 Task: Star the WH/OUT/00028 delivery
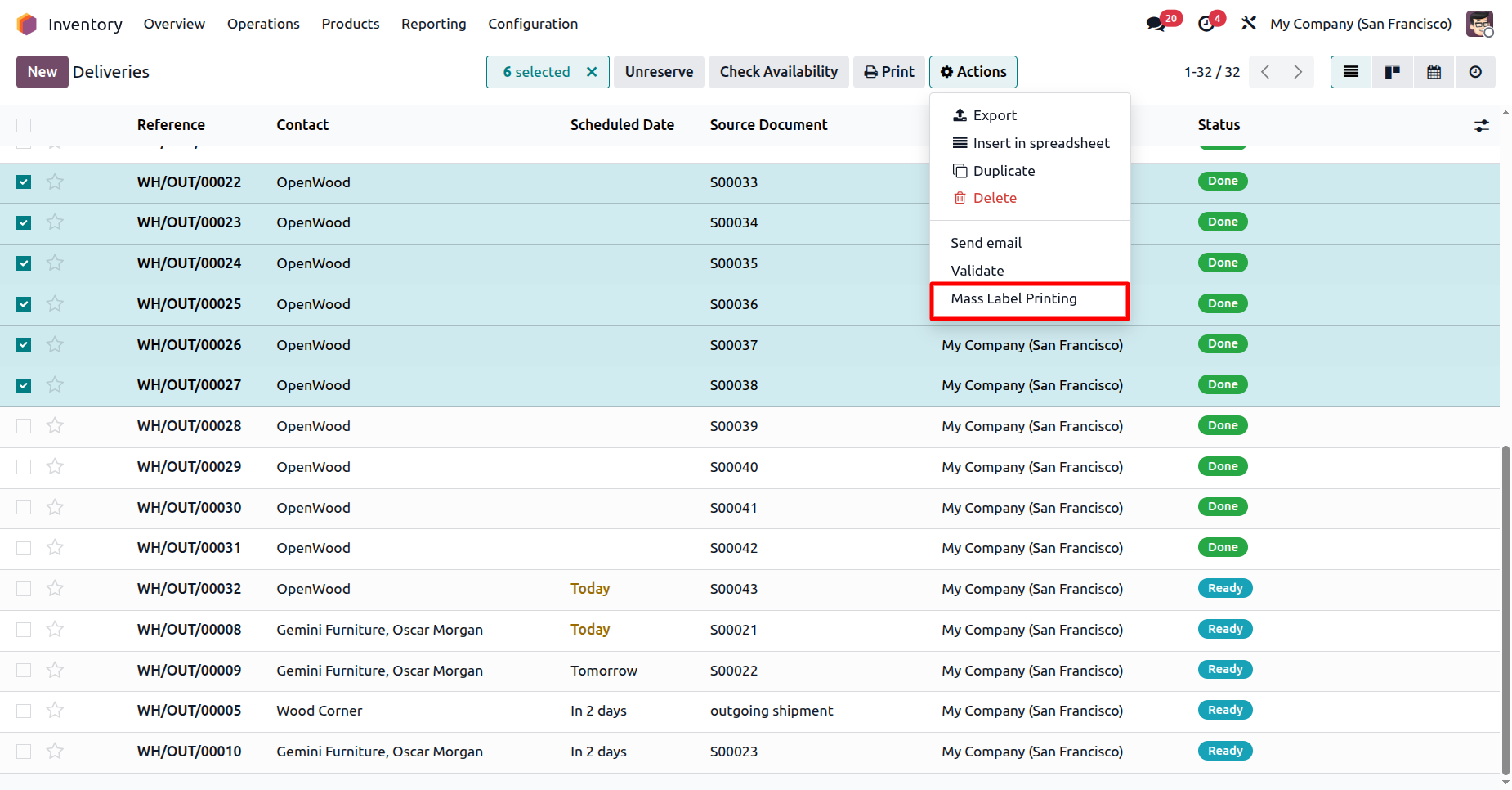click(x=55, y=426)
